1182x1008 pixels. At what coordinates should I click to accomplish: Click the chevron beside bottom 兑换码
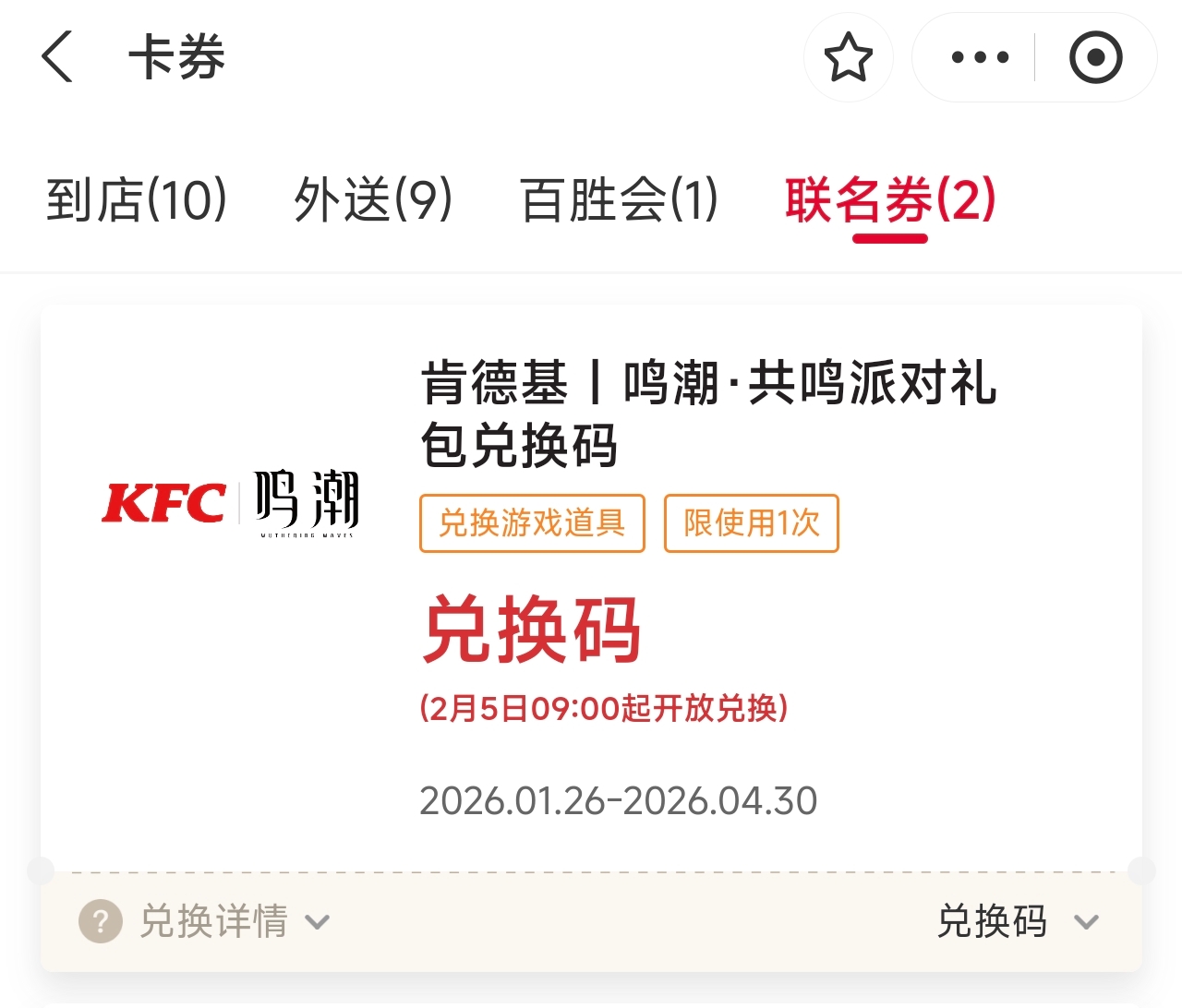point(1087,922)
